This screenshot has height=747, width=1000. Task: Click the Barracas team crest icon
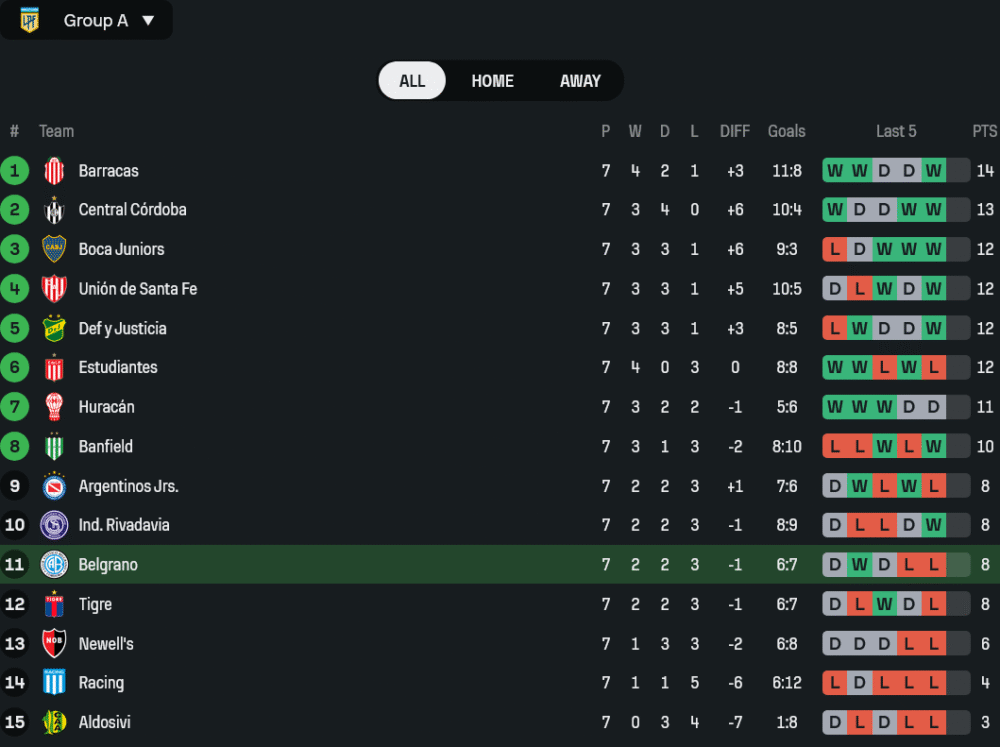pos(54,171)
